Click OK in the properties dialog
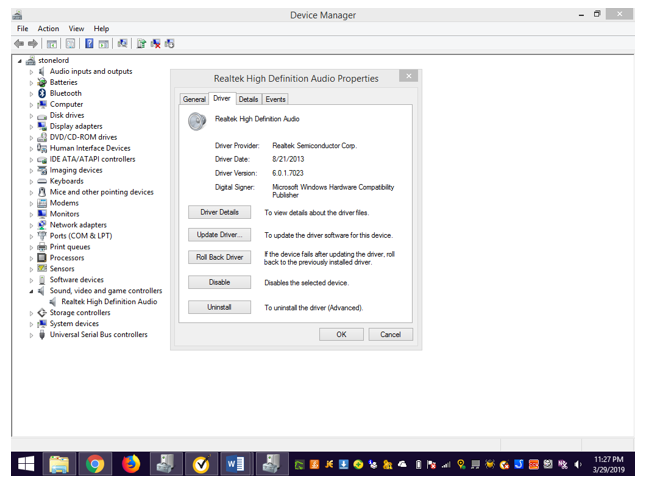Image resolution: width=645 pixels, height=486 pixels. point(341,335)
